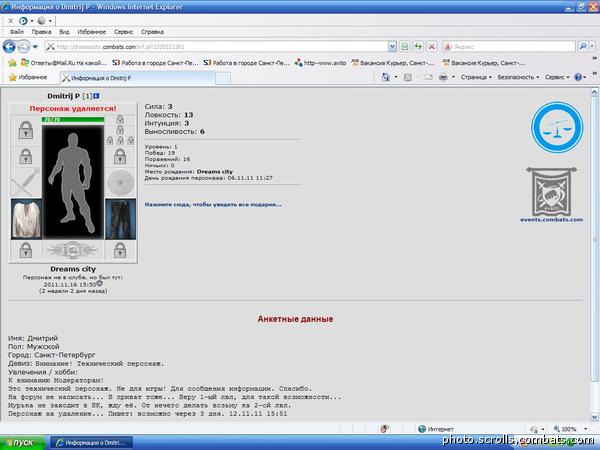Open recent pages dropdown beside Forward arrow
The width and height of the screenshot is (600, 450).
(x=35, y=47)
